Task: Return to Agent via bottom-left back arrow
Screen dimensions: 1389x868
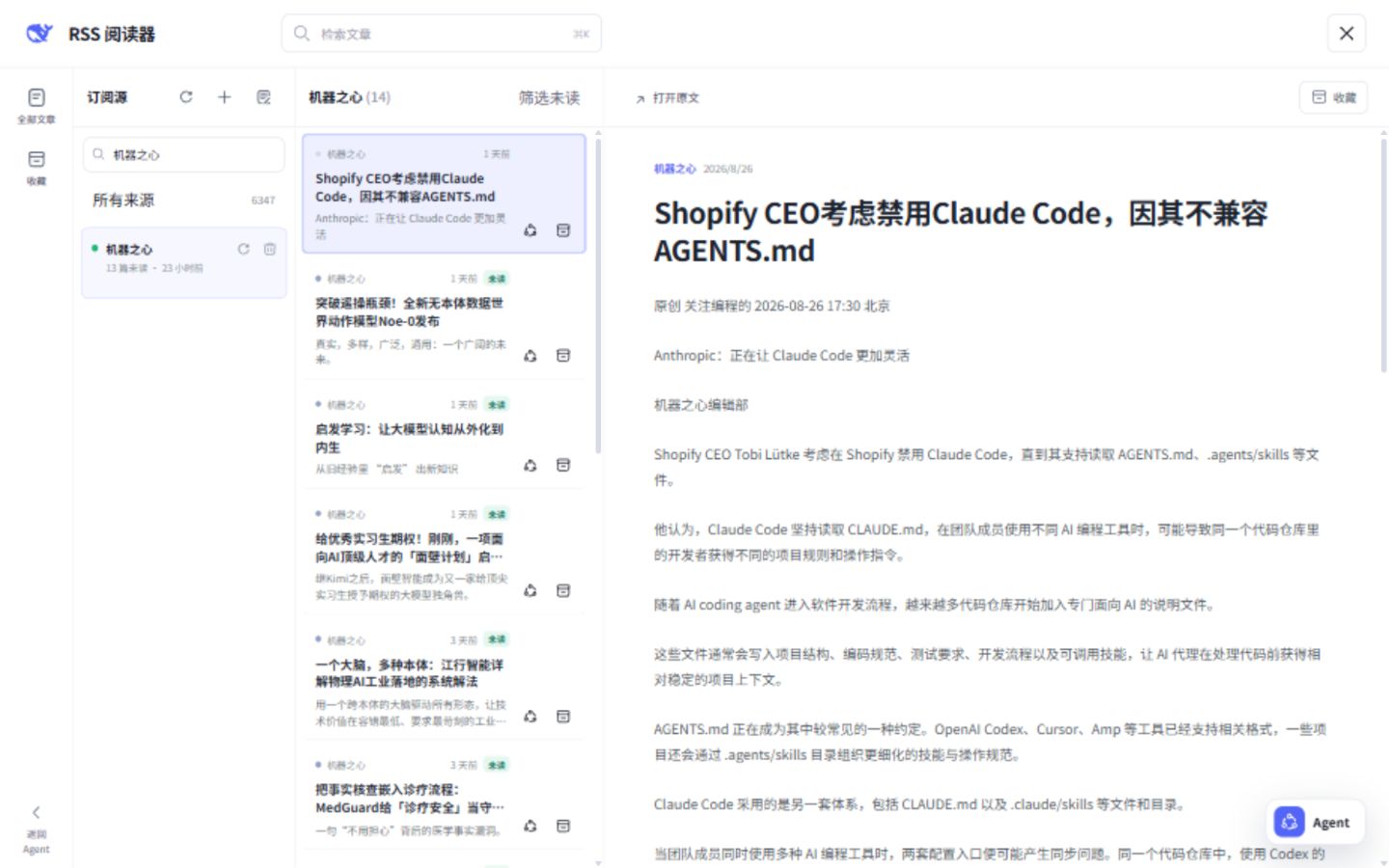Action: (x=36, y=828)
